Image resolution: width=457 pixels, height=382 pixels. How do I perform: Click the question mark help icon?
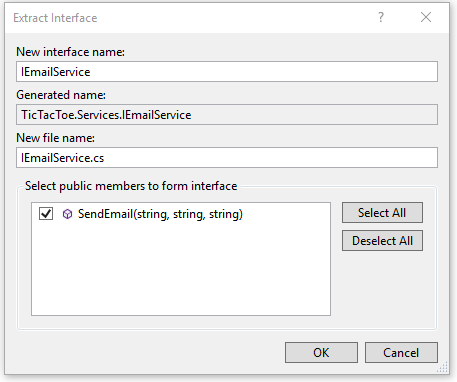point(381,17)
